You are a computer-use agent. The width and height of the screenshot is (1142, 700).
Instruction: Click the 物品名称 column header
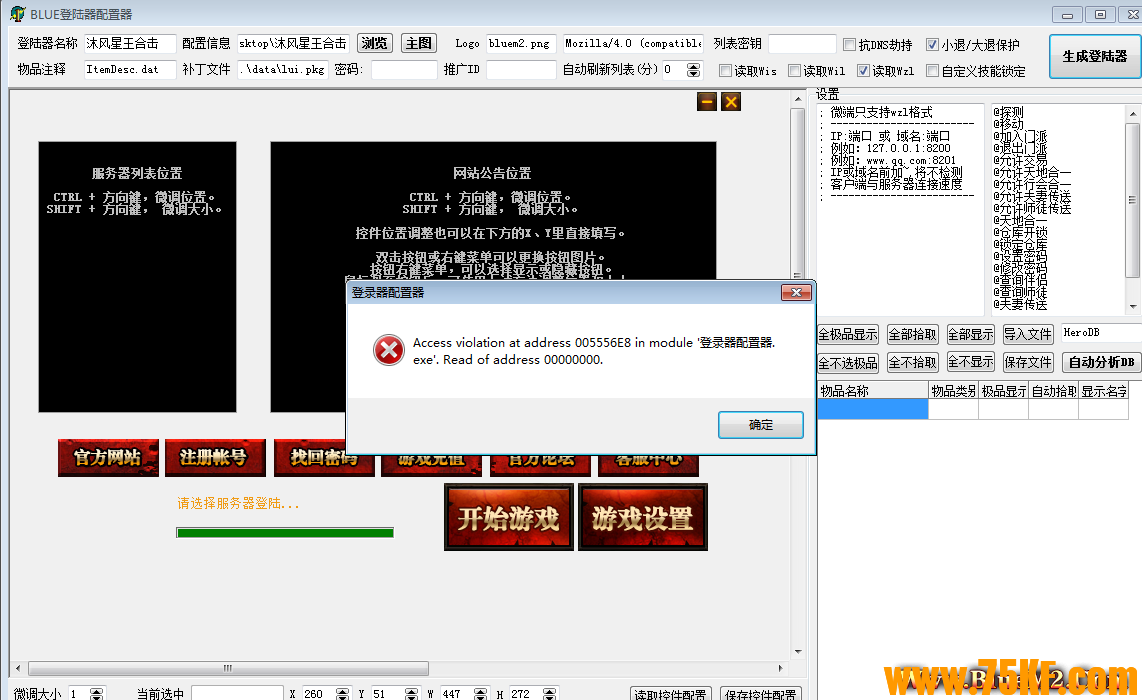[873, 391]
